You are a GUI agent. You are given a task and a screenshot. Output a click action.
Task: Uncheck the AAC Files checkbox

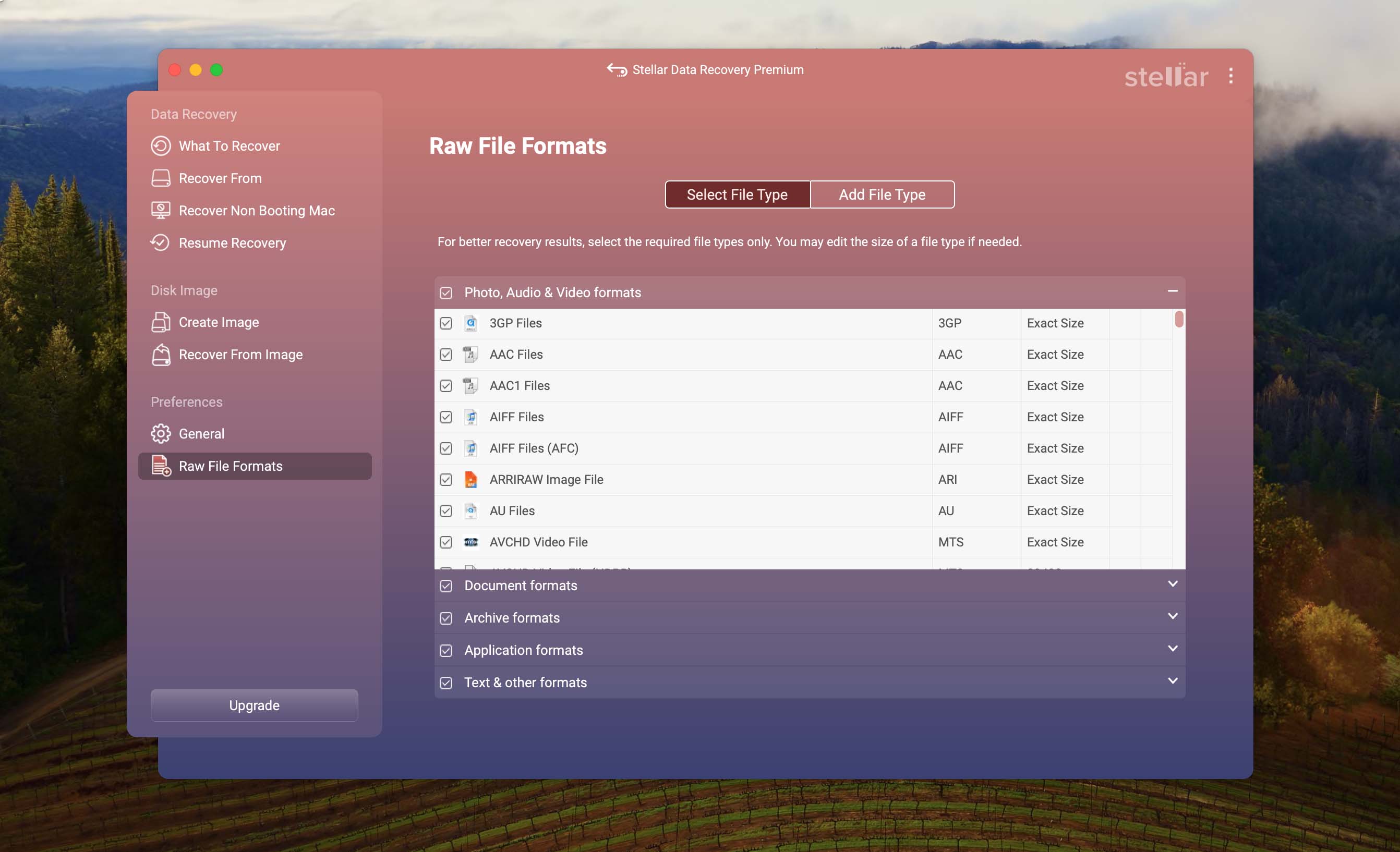pyautogui.click(x=446, y=355)
